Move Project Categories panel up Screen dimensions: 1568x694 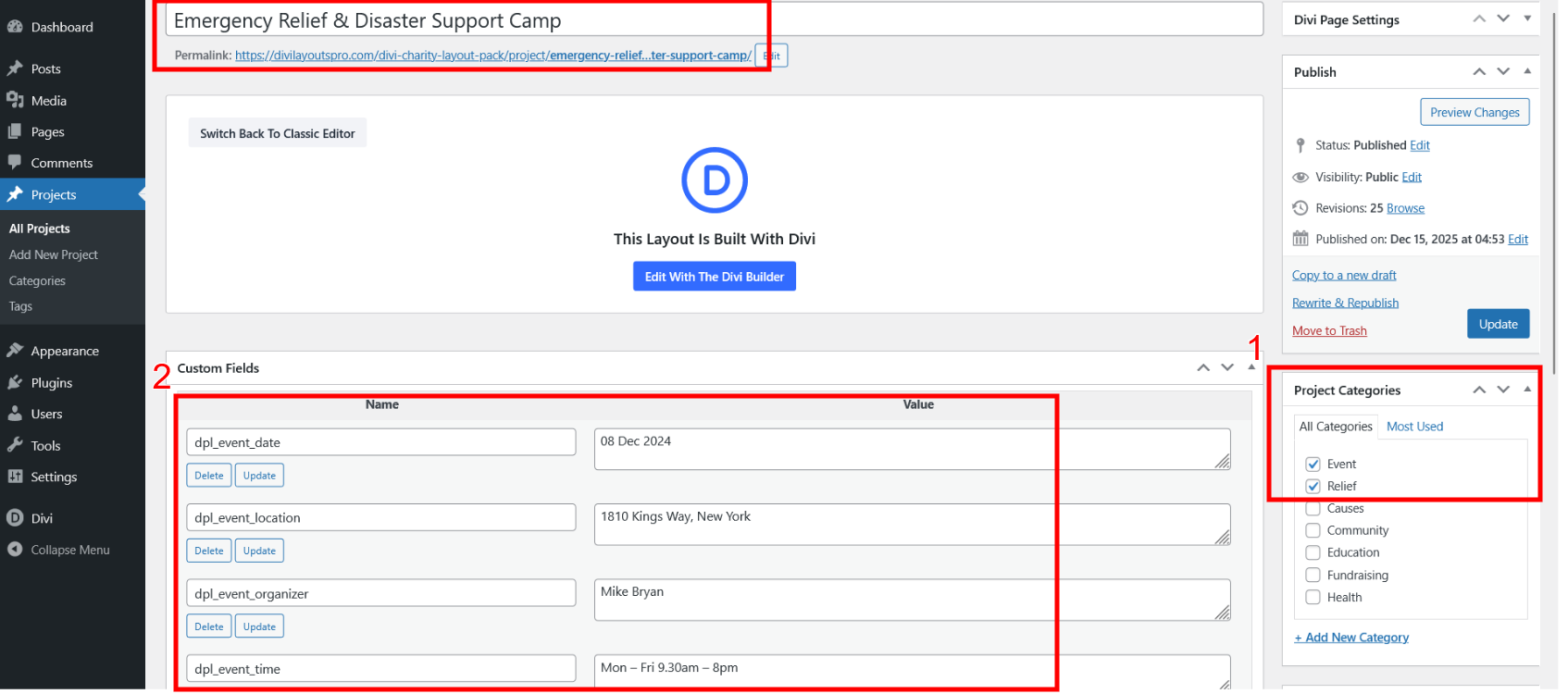1479,390
